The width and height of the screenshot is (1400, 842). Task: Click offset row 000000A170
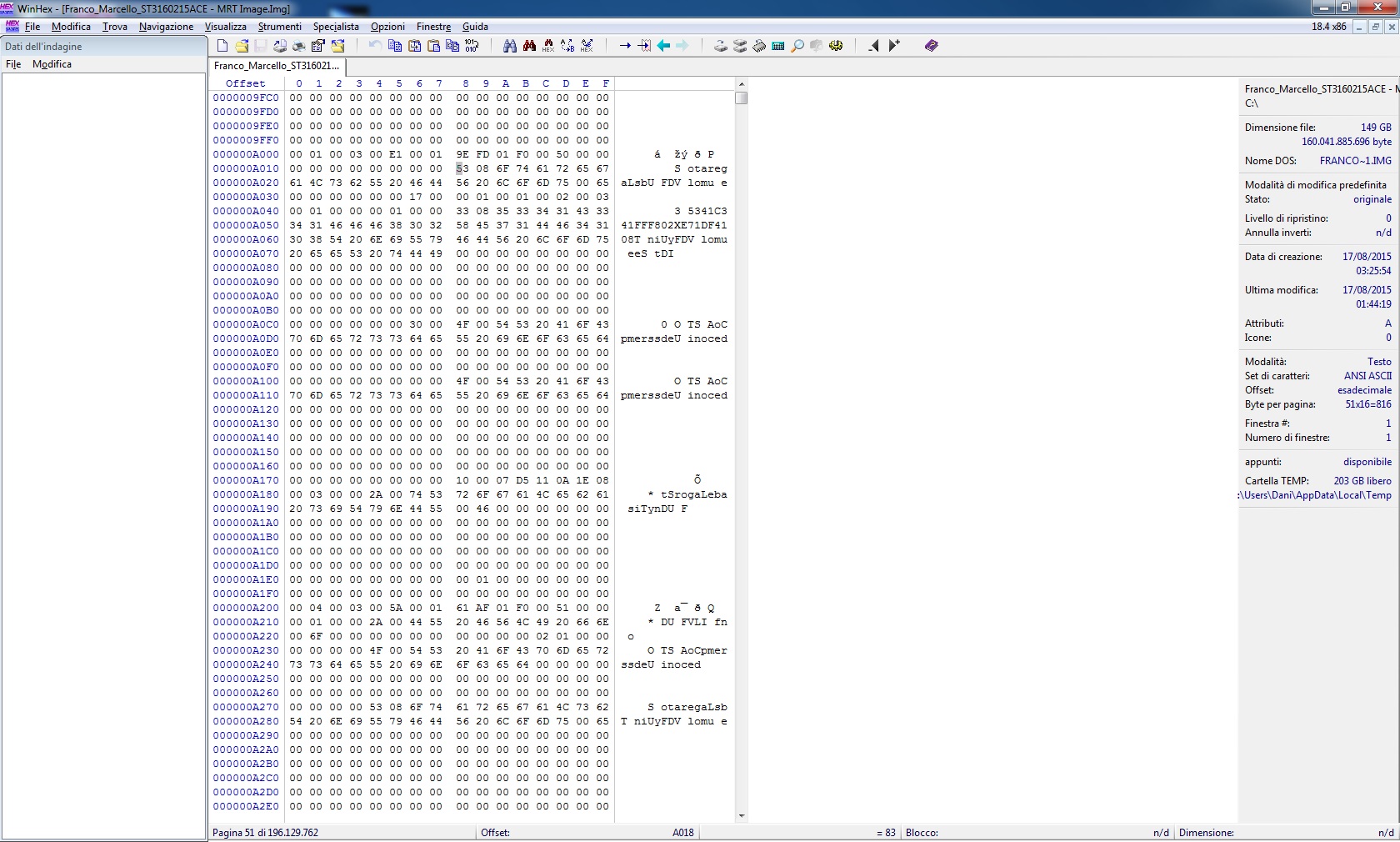246,480
